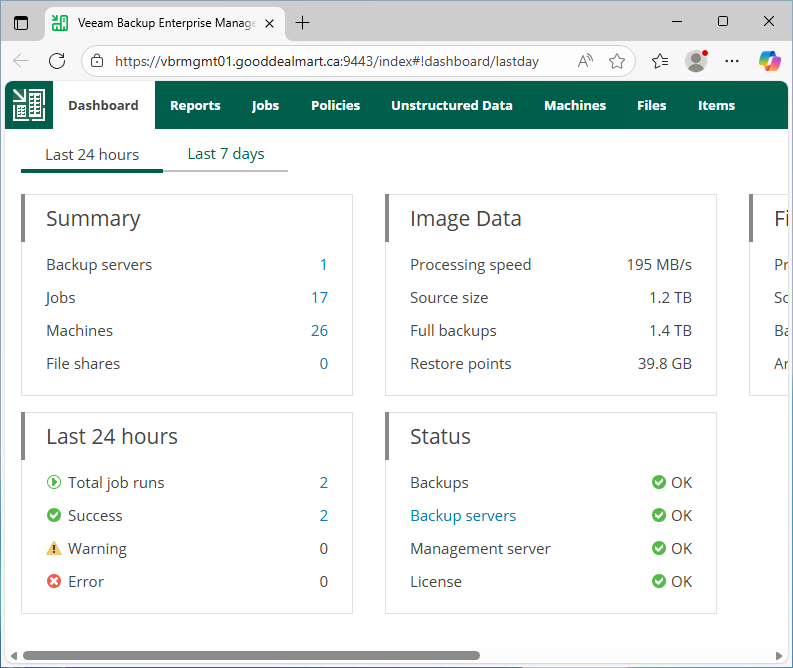Go to the Unstructured Data section
Viewport: 793px width, 668px height.
coord(451,105)
